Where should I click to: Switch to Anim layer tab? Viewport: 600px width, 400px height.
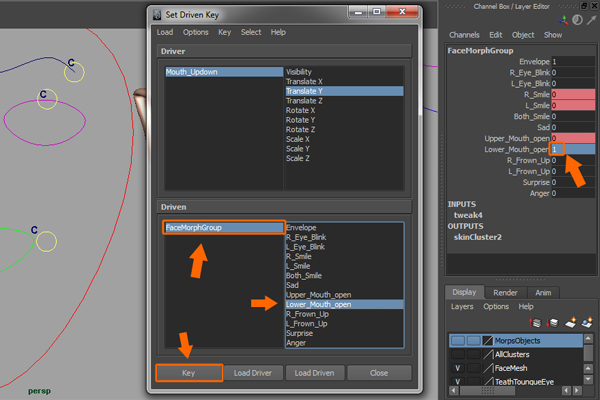tap(543, 292)
